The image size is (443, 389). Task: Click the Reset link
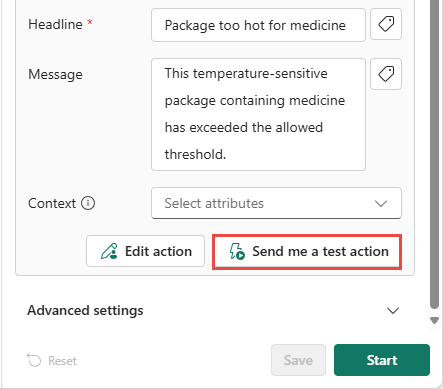pyautogui.click(x=52, y=360)
